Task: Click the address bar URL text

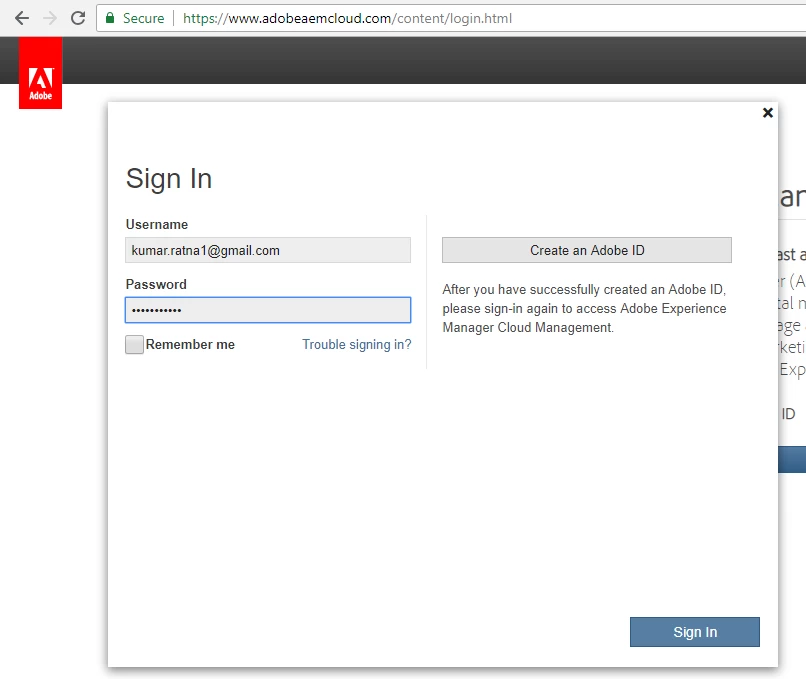Action: [347, 19]
